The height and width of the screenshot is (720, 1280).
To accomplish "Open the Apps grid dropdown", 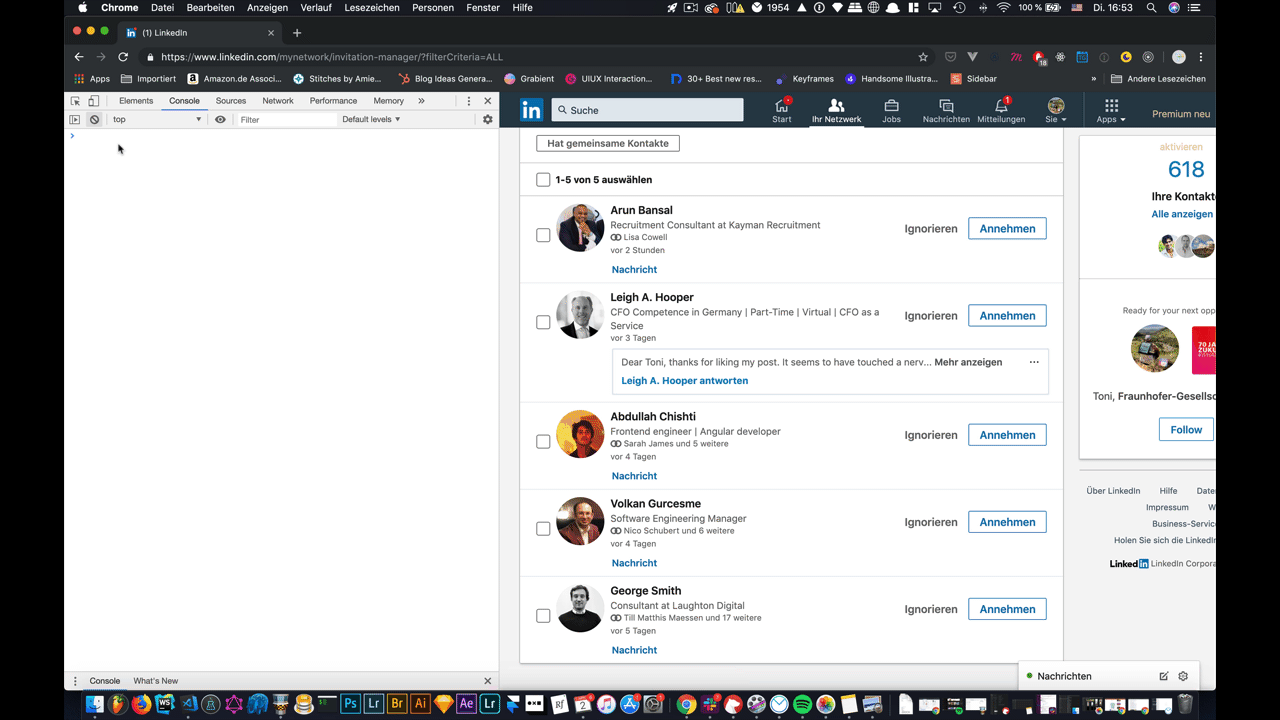I will tap(1111, 110).
